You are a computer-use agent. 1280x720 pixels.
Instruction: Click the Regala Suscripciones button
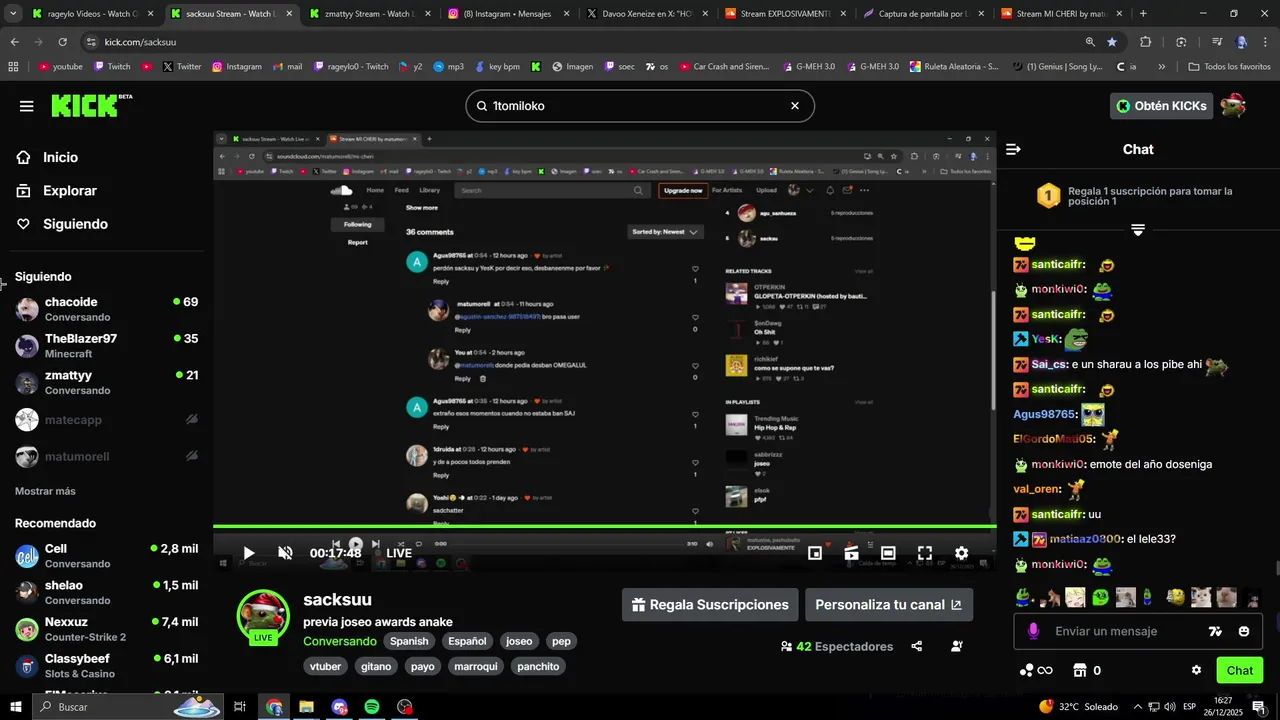point(710,605)
